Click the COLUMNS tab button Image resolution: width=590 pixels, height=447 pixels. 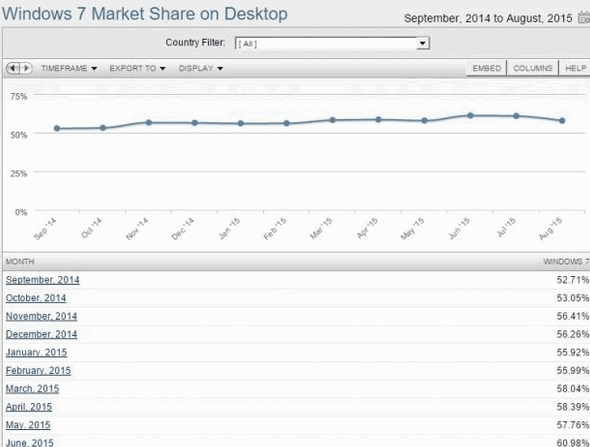coord(532,68)
